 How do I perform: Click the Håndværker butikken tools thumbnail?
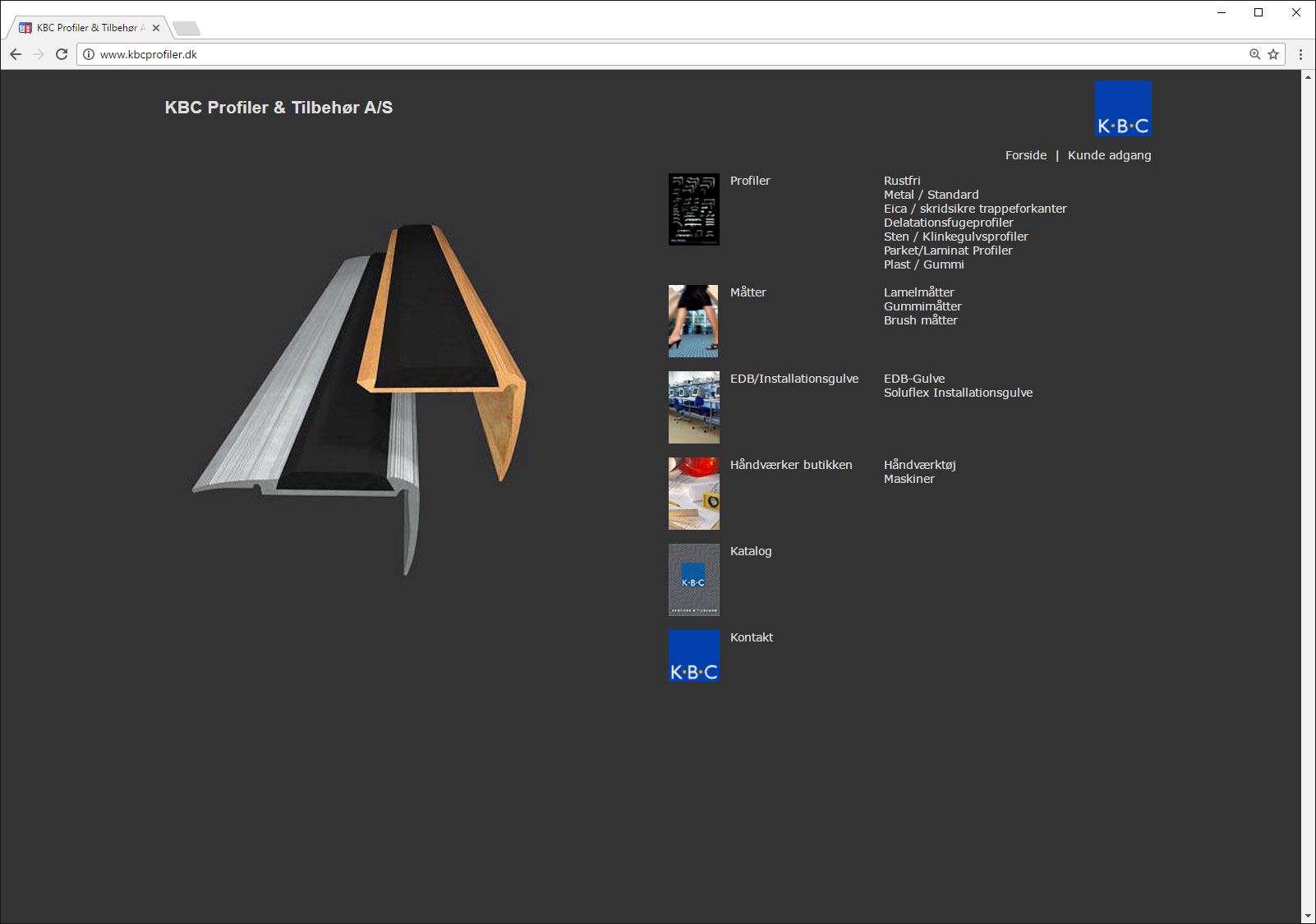click(x=694, y=494)
